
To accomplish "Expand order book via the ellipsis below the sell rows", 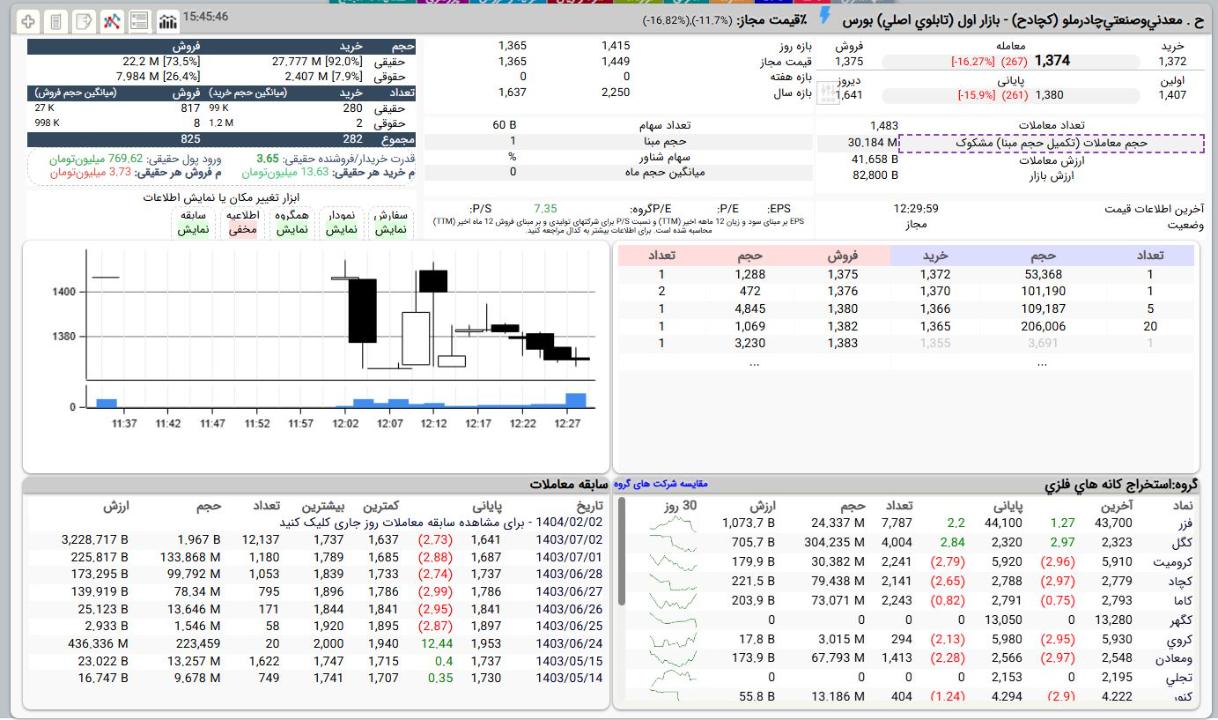I will pos(756,364).
